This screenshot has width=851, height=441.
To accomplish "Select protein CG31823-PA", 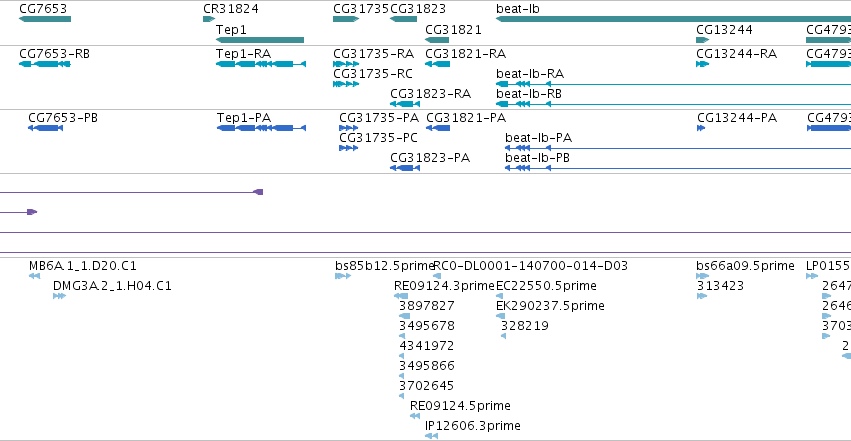I will click(x=405, y=168).
